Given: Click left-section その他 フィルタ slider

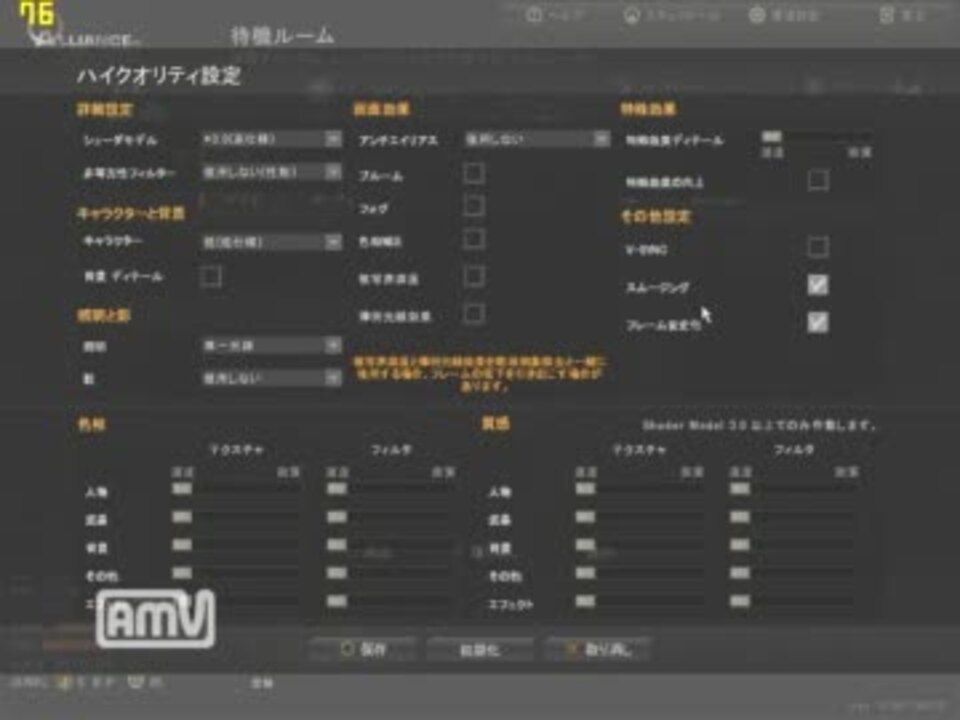Looking at the screenshot, I should 391,573.
